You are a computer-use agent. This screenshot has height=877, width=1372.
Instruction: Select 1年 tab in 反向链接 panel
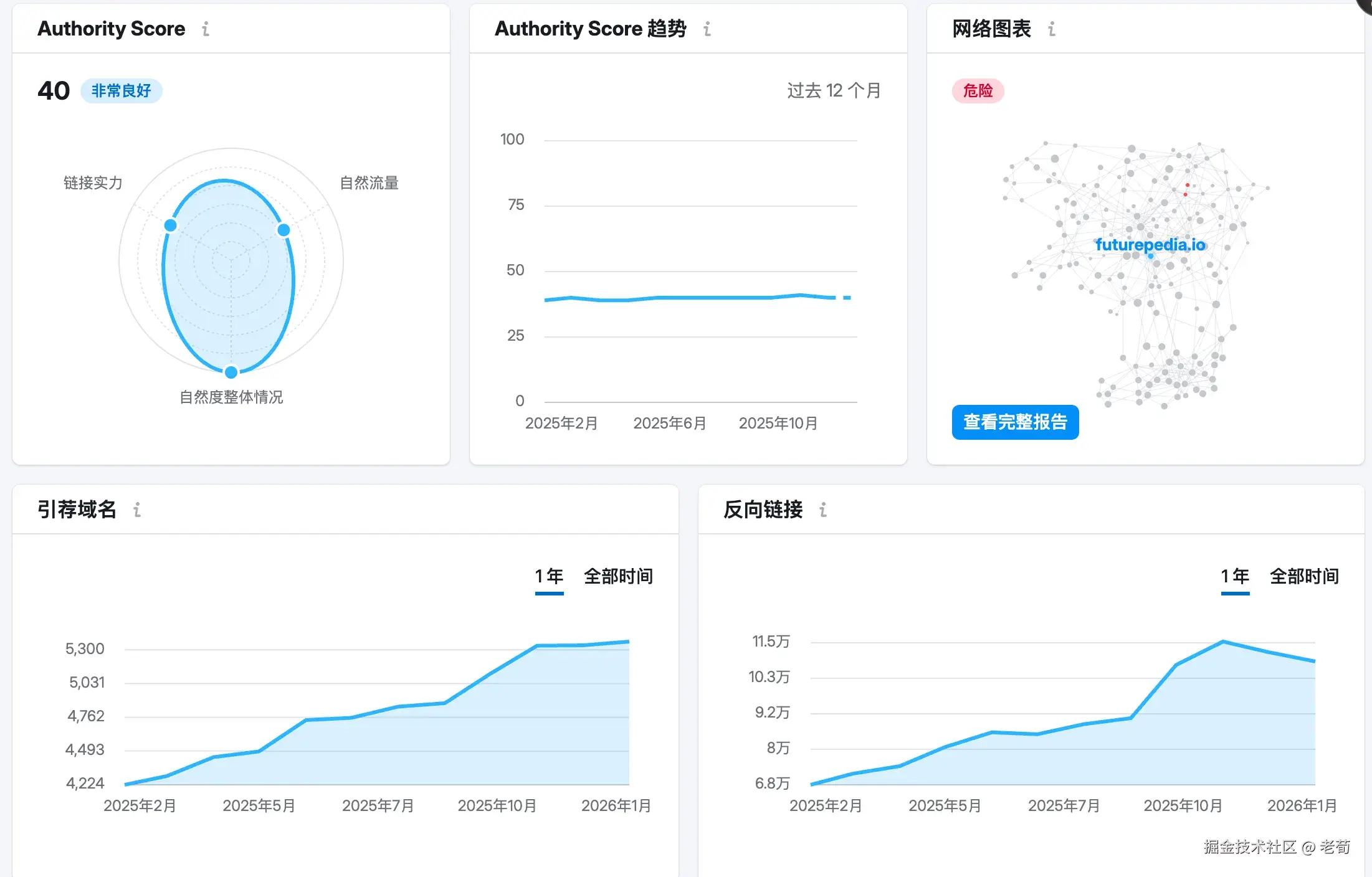pos(1235,577)
